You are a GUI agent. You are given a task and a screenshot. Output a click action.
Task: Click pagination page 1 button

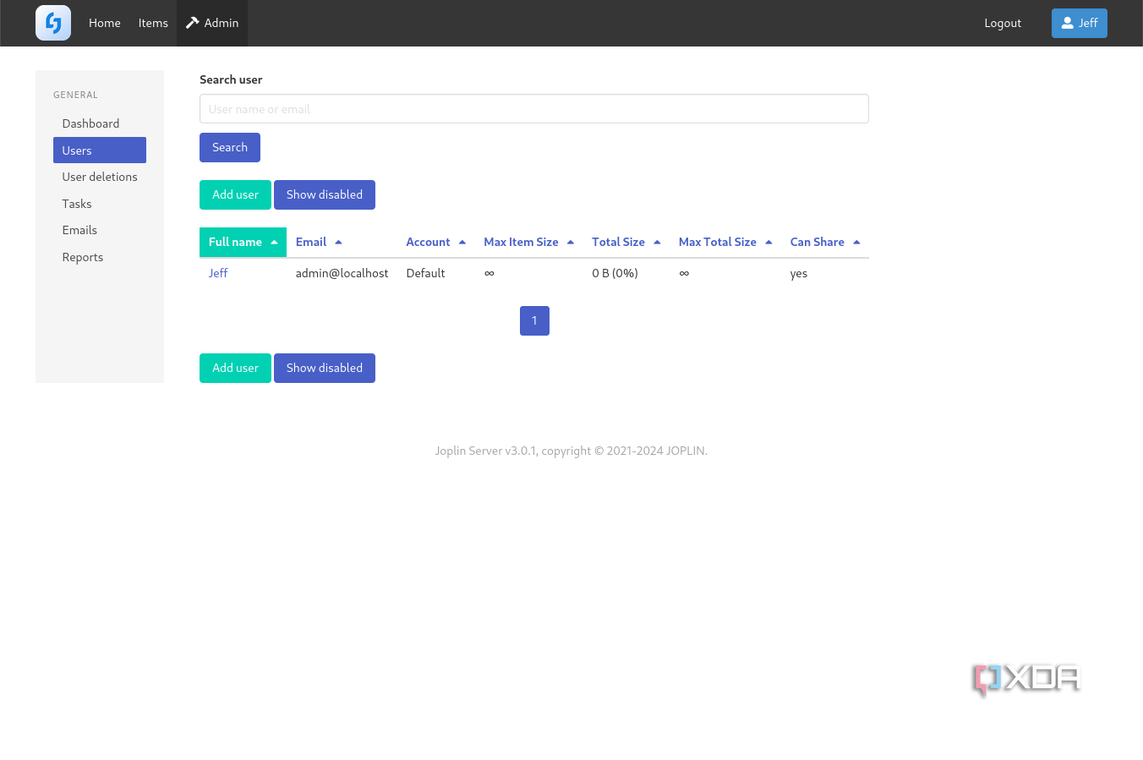534,321
